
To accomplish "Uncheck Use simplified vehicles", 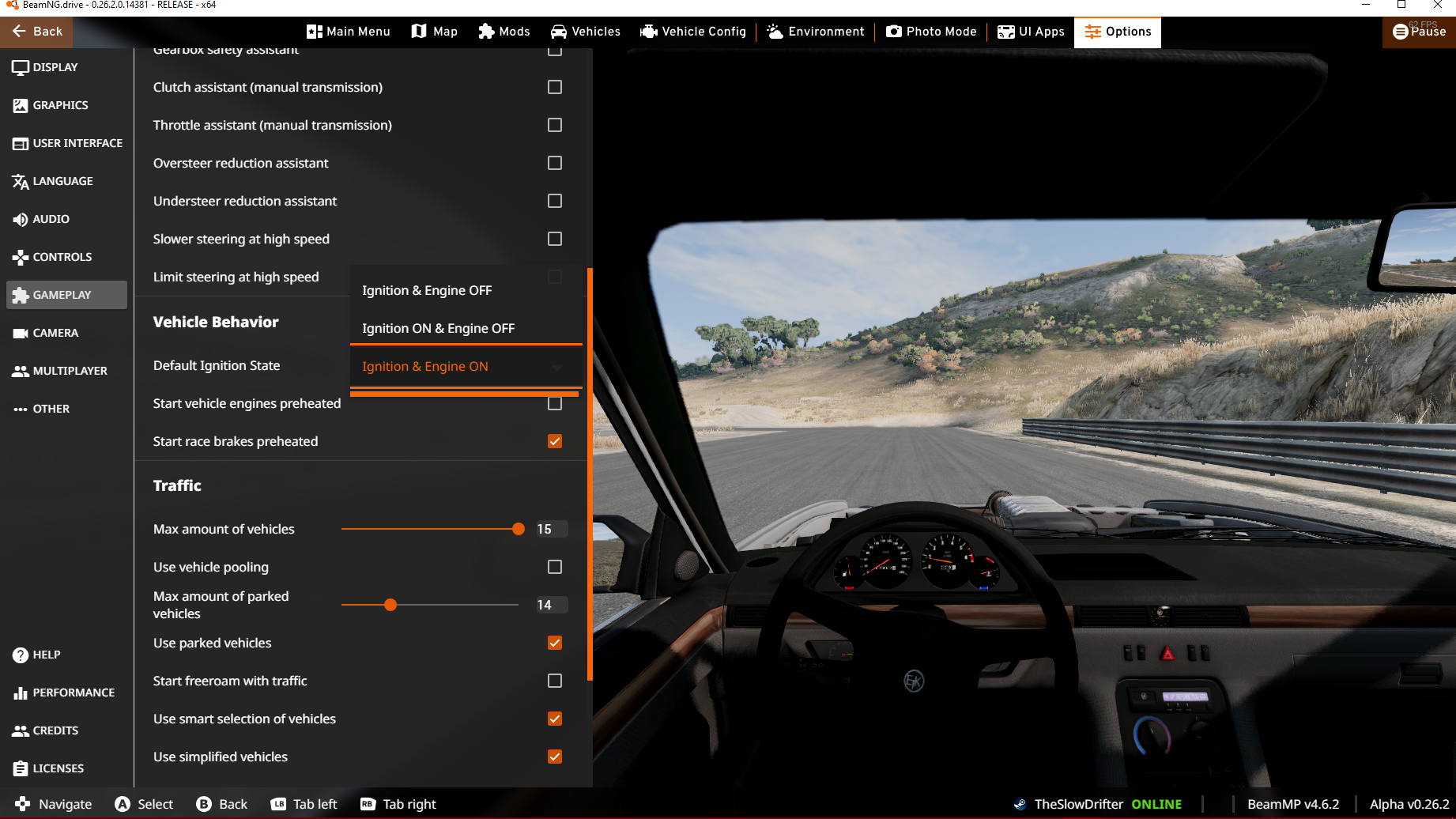I will coord(555,757).
